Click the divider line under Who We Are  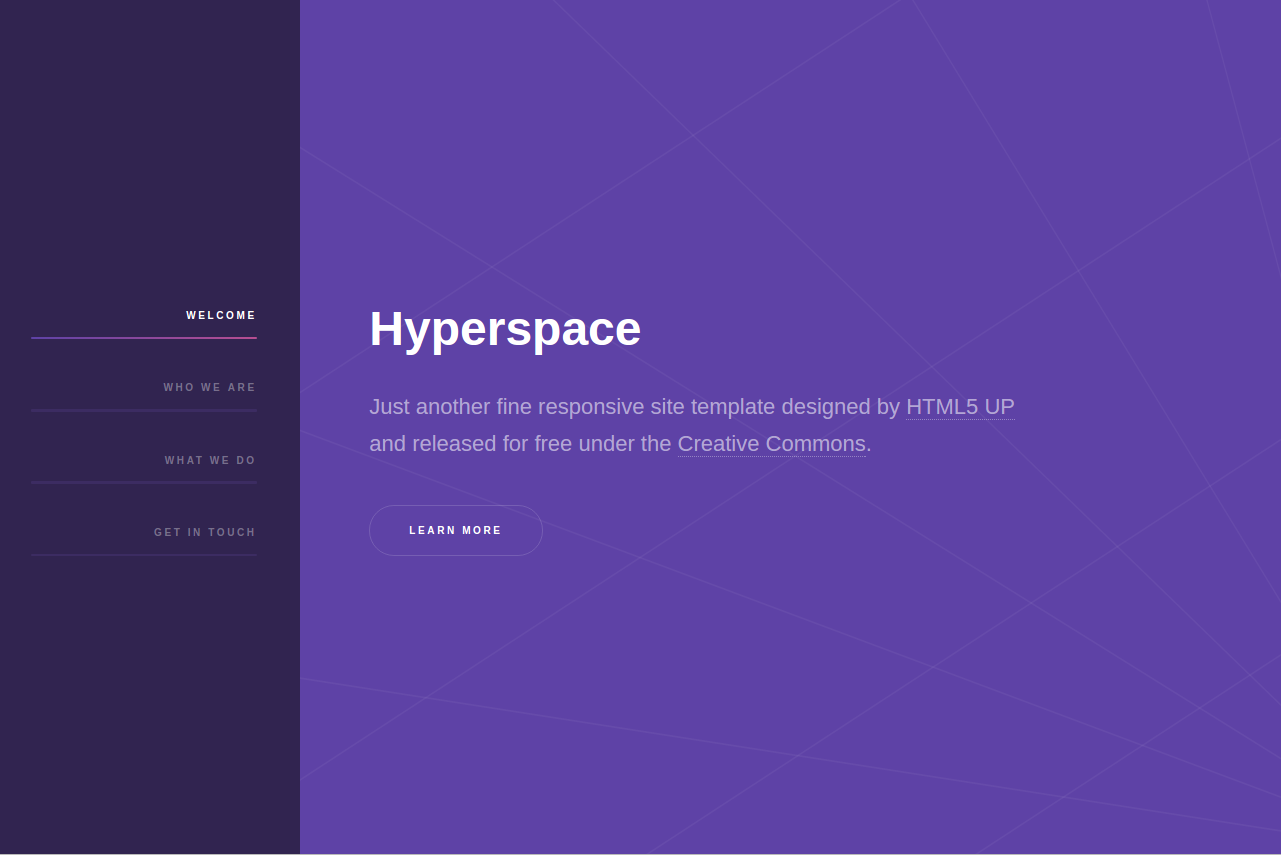click(143, 410)
